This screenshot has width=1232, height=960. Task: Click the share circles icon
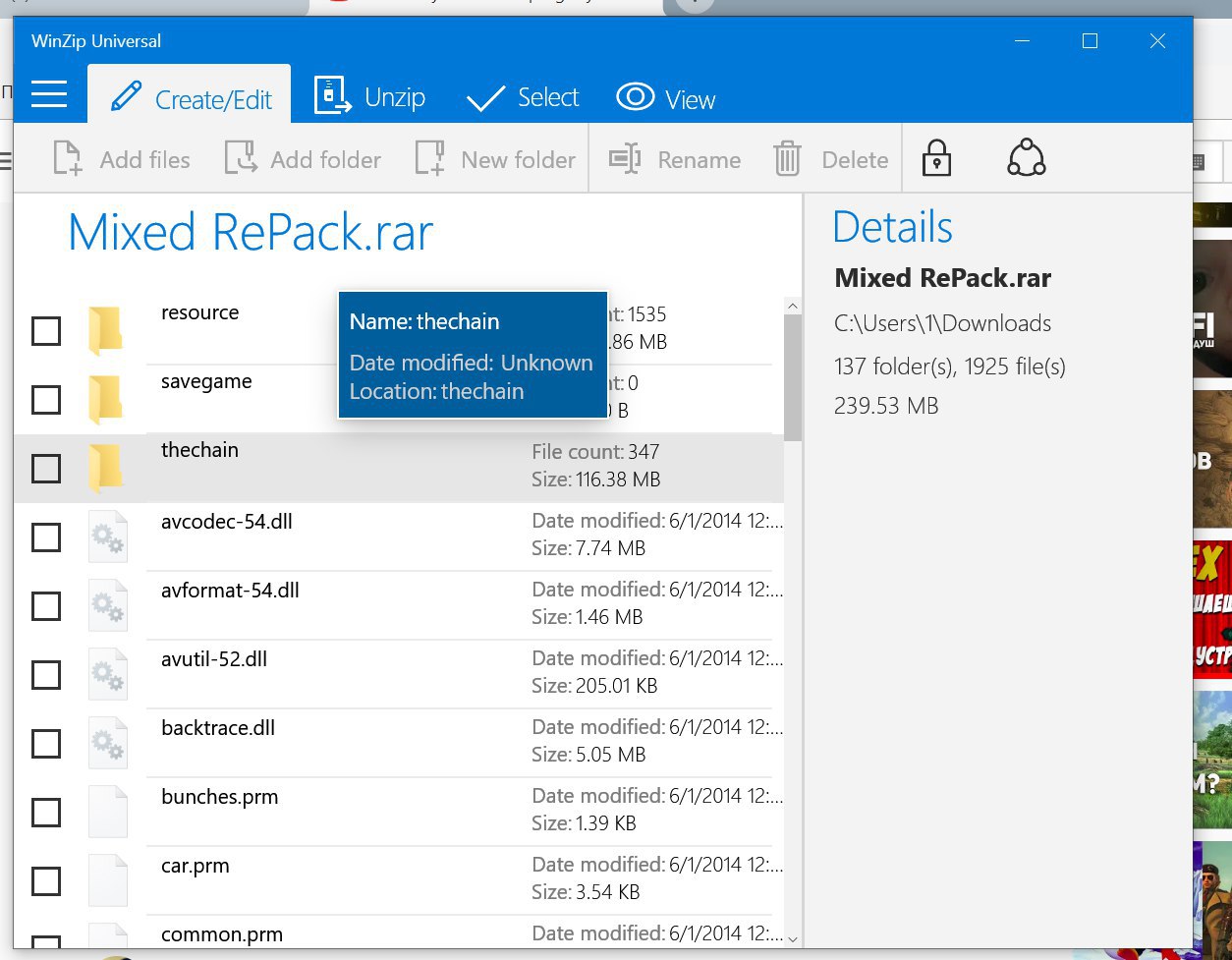click(x=1026, y=157)
